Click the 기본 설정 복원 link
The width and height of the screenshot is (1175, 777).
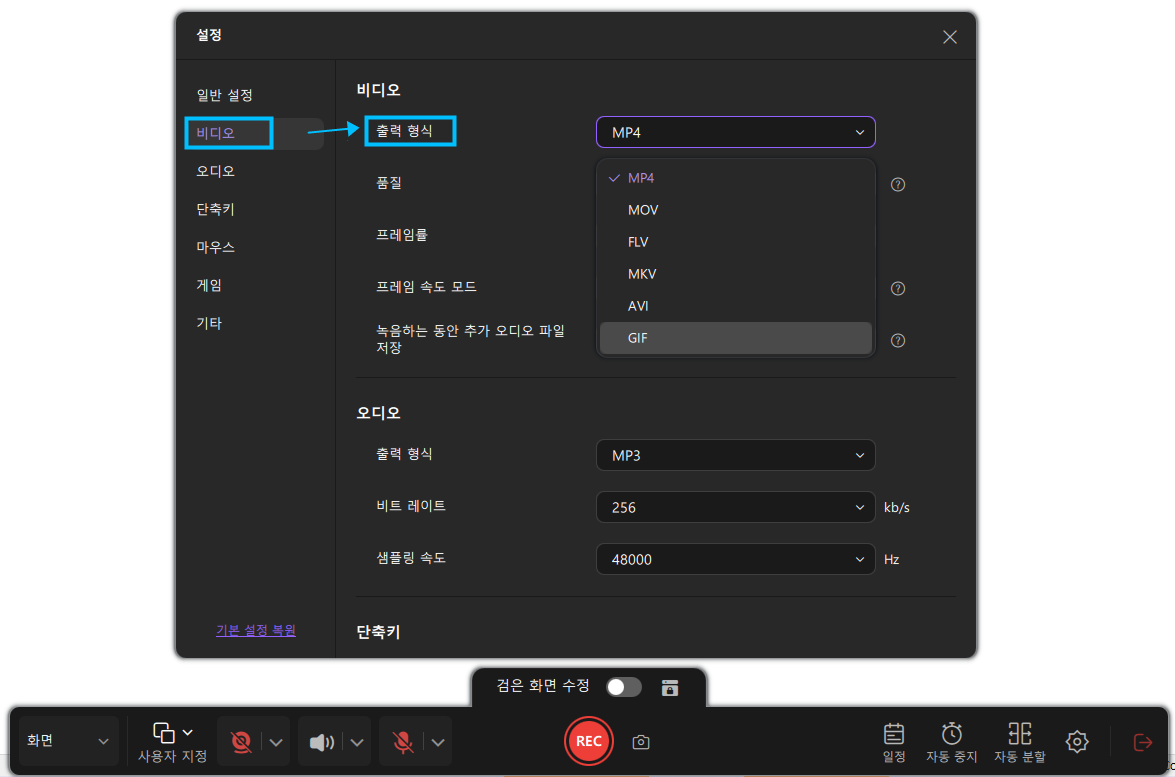[256, 630]
